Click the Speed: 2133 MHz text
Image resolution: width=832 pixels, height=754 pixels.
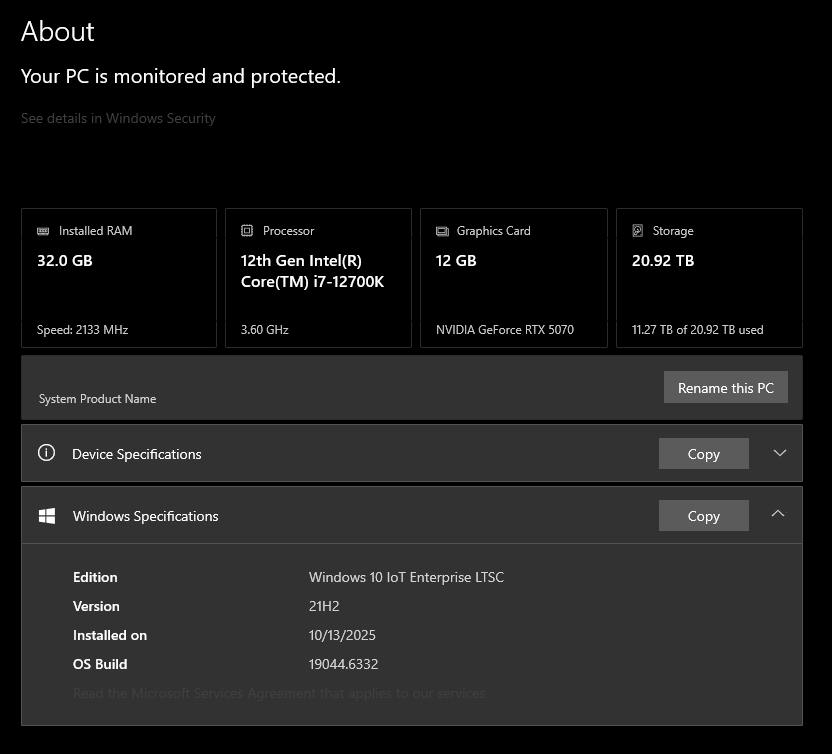82,330
